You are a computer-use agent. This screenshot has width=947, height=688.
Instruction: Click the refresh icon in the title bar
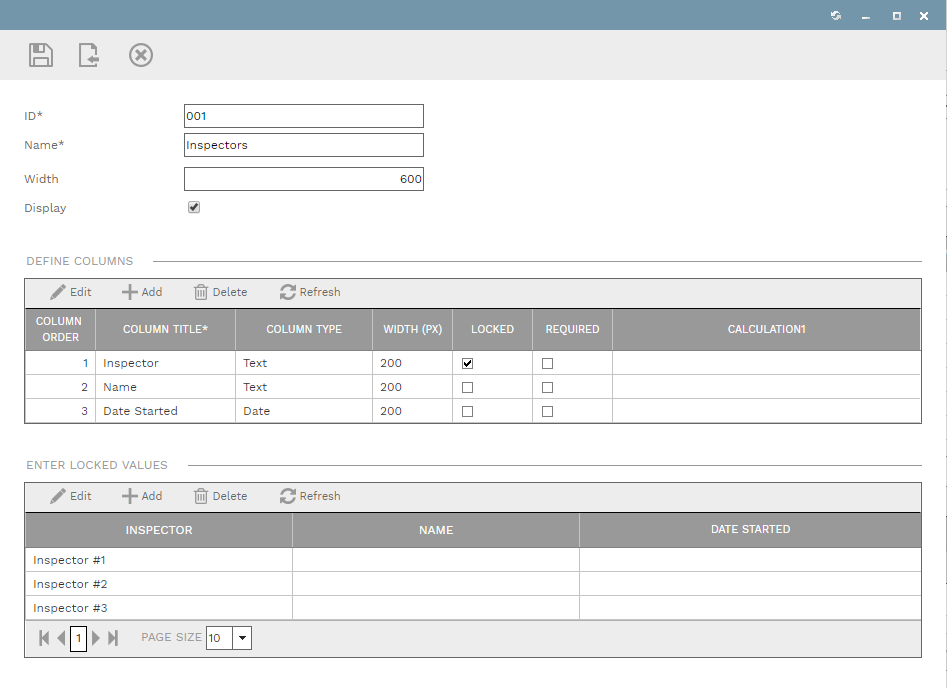pos(836,15)
